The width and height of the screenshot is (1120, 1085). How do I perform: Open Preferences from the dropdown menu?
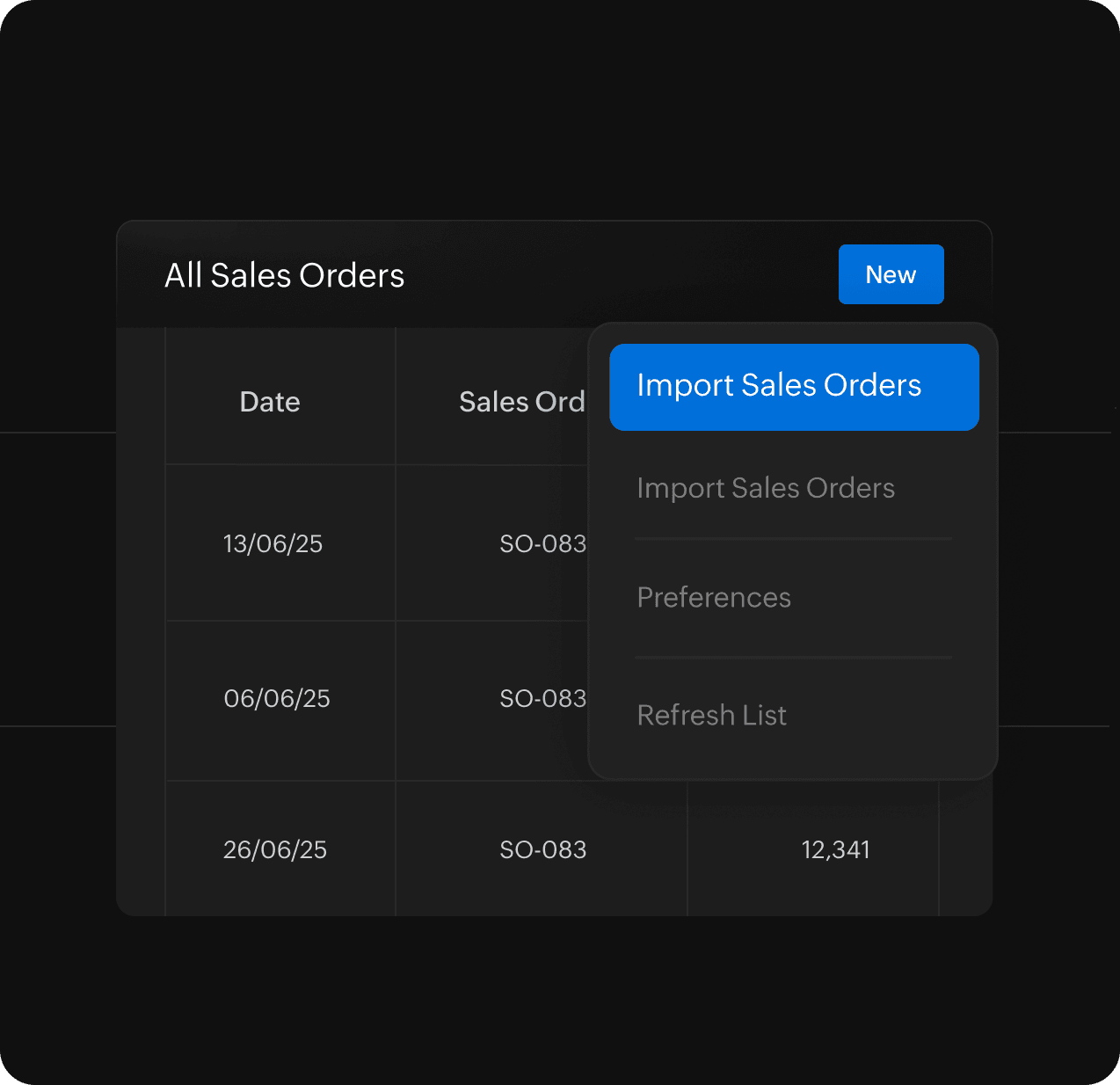714,598
